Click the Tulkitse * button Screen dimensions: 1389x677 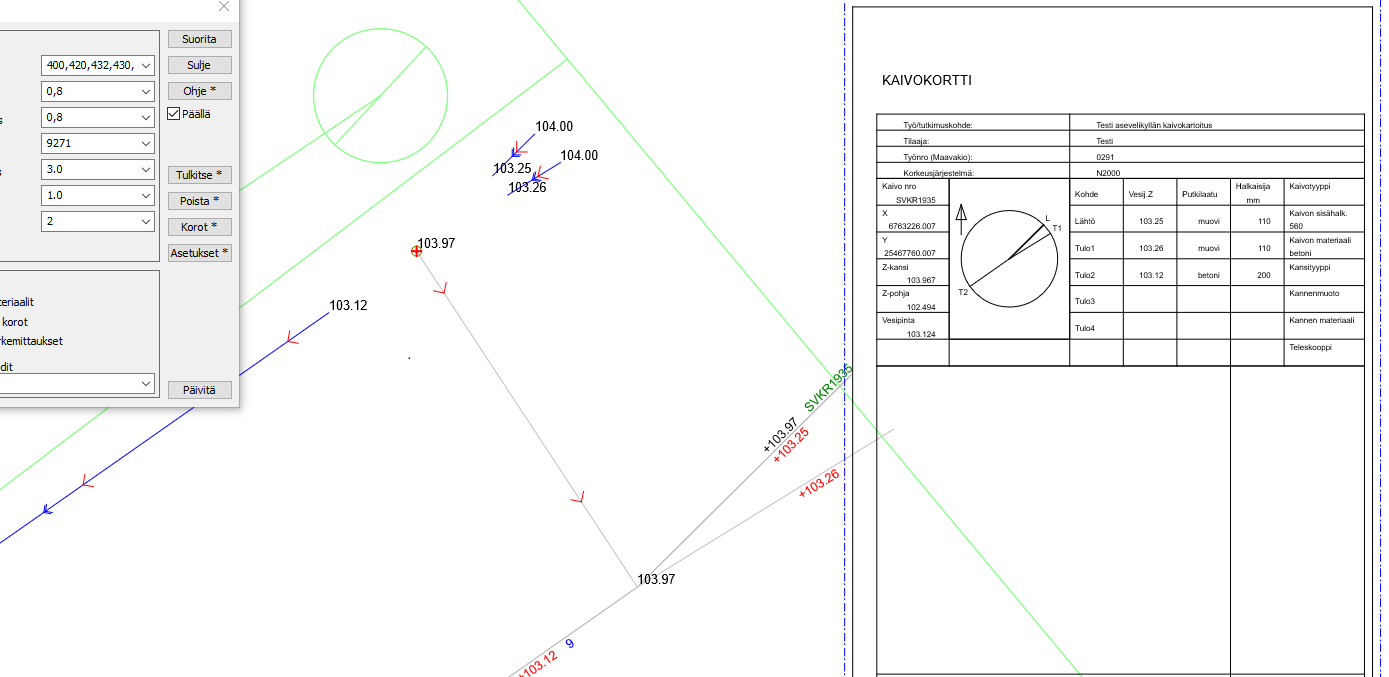tap(200, 175)
